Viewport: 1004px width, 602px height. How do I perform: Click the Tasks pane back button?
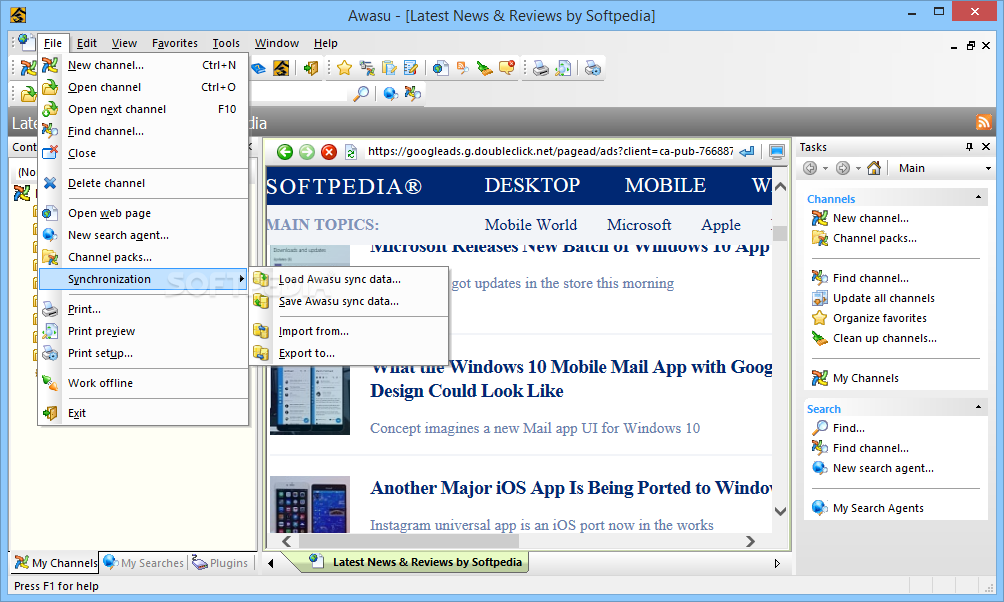tap(810, 168)
